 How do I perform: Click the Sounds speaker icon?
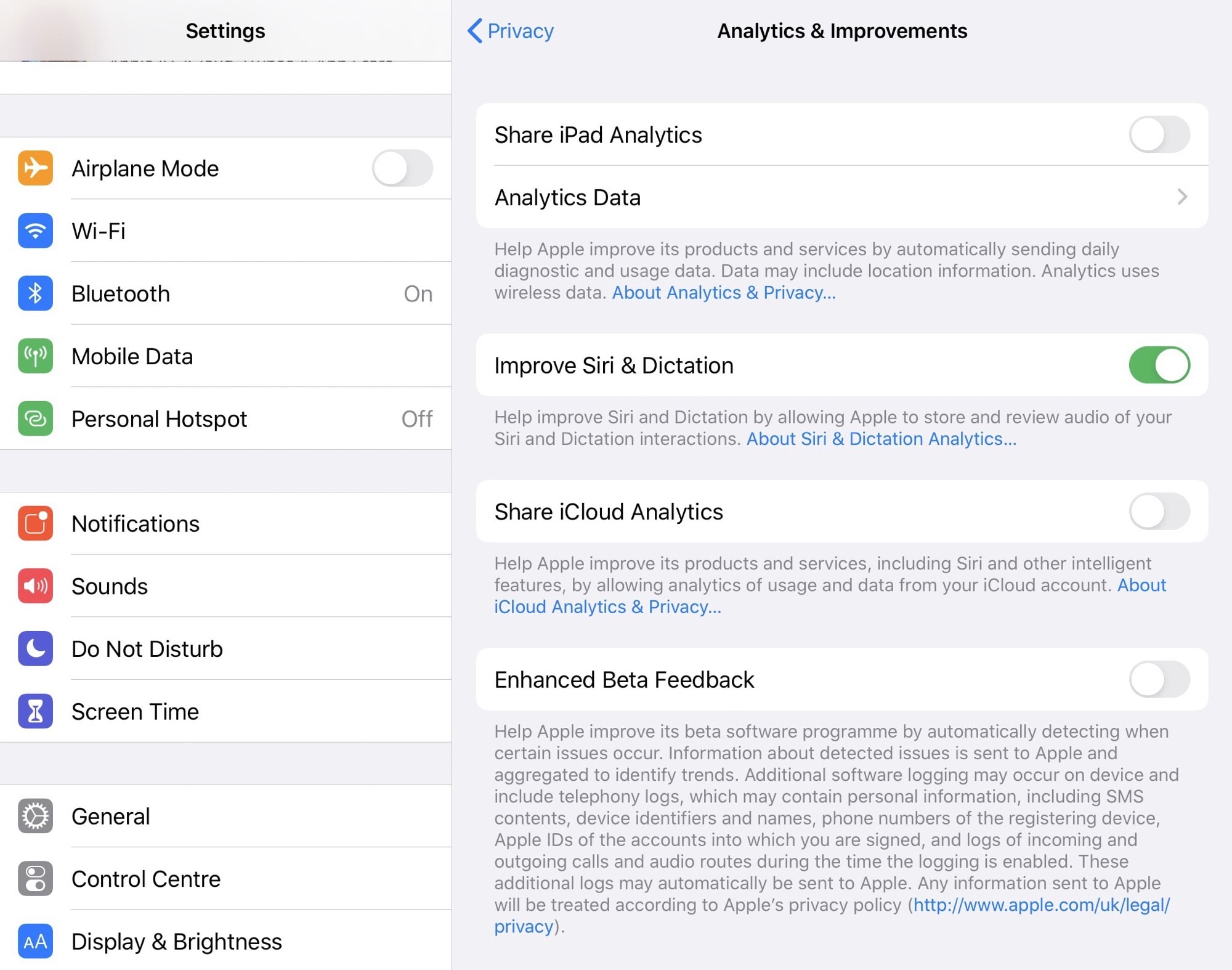[x=35, y=586]
